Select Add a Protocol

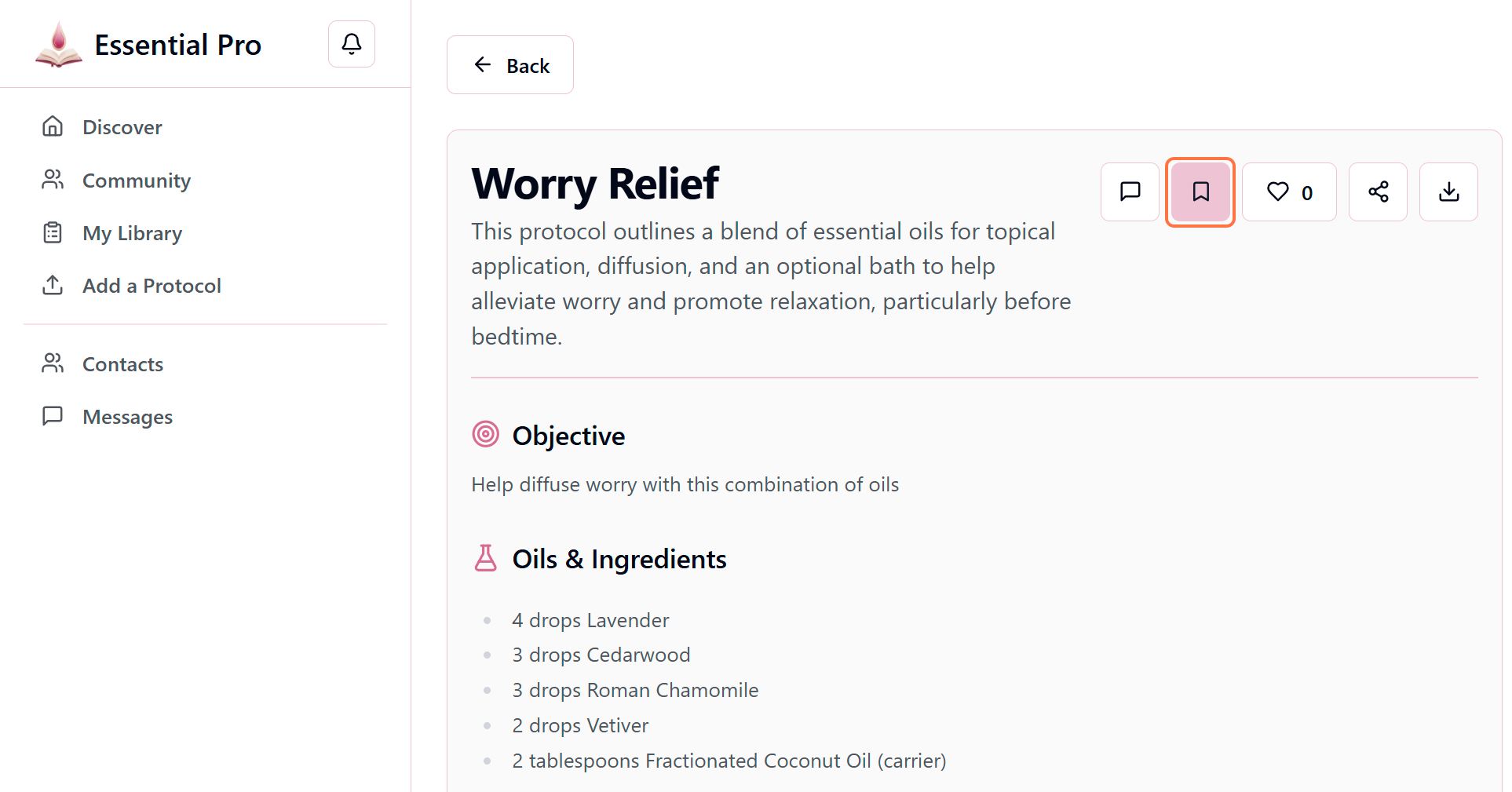click(152, 286)
